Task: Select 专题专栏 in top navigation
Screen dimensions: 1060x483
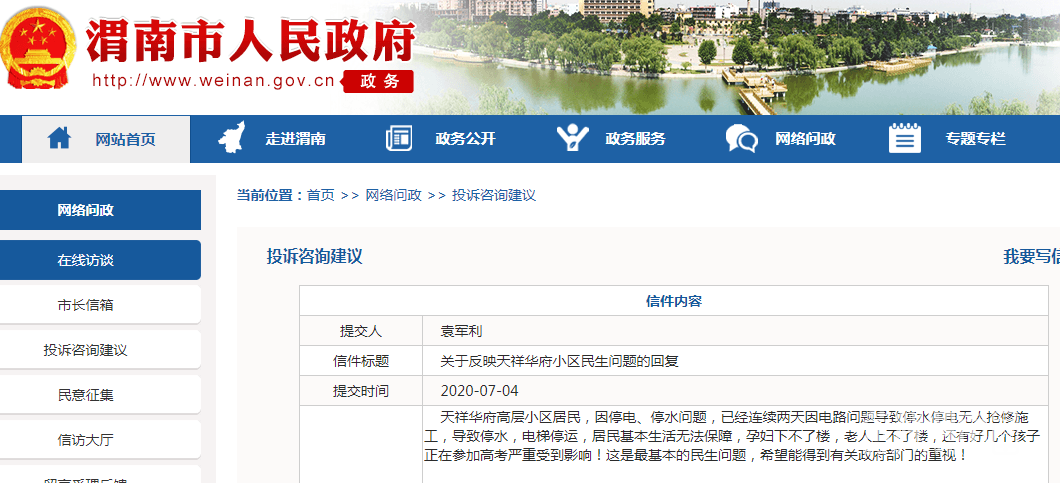Action: 975,140
